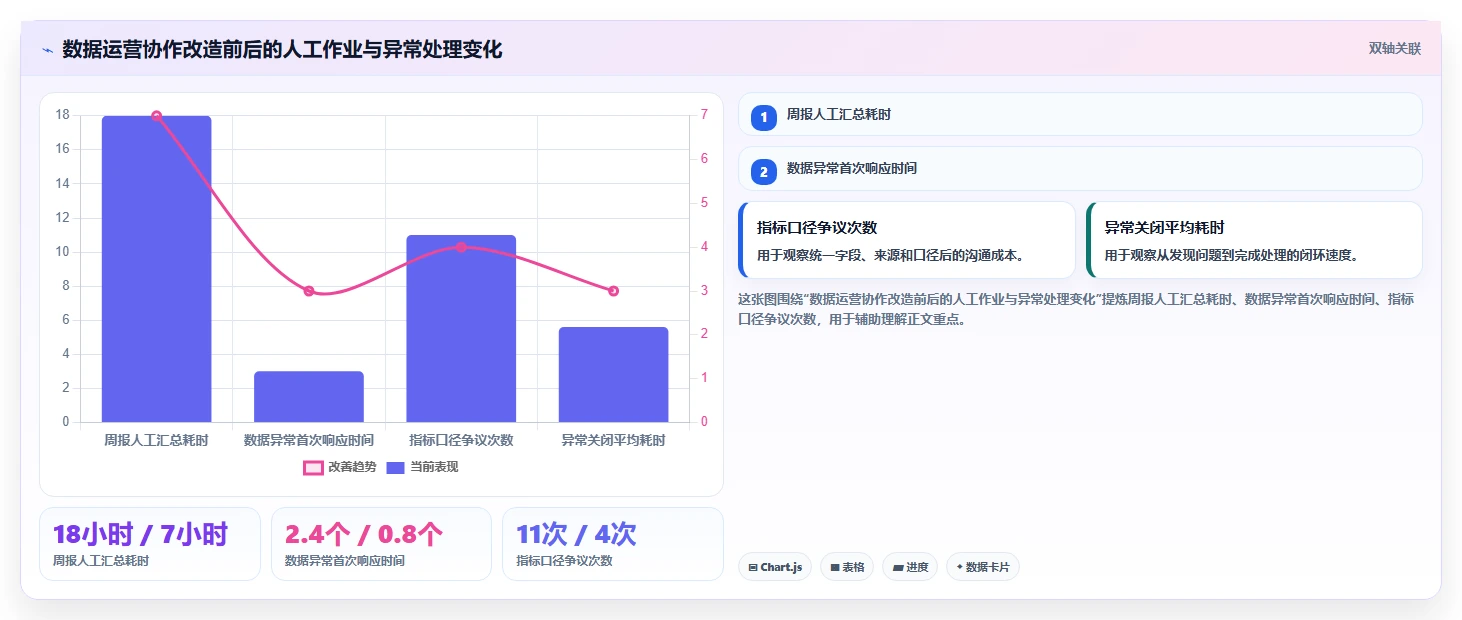Image resolution: width=1462 pixels, height=620 pixels.
Task: Click the 2.4个 / 0.8个 stat card
Action: (x=381, y=544)
